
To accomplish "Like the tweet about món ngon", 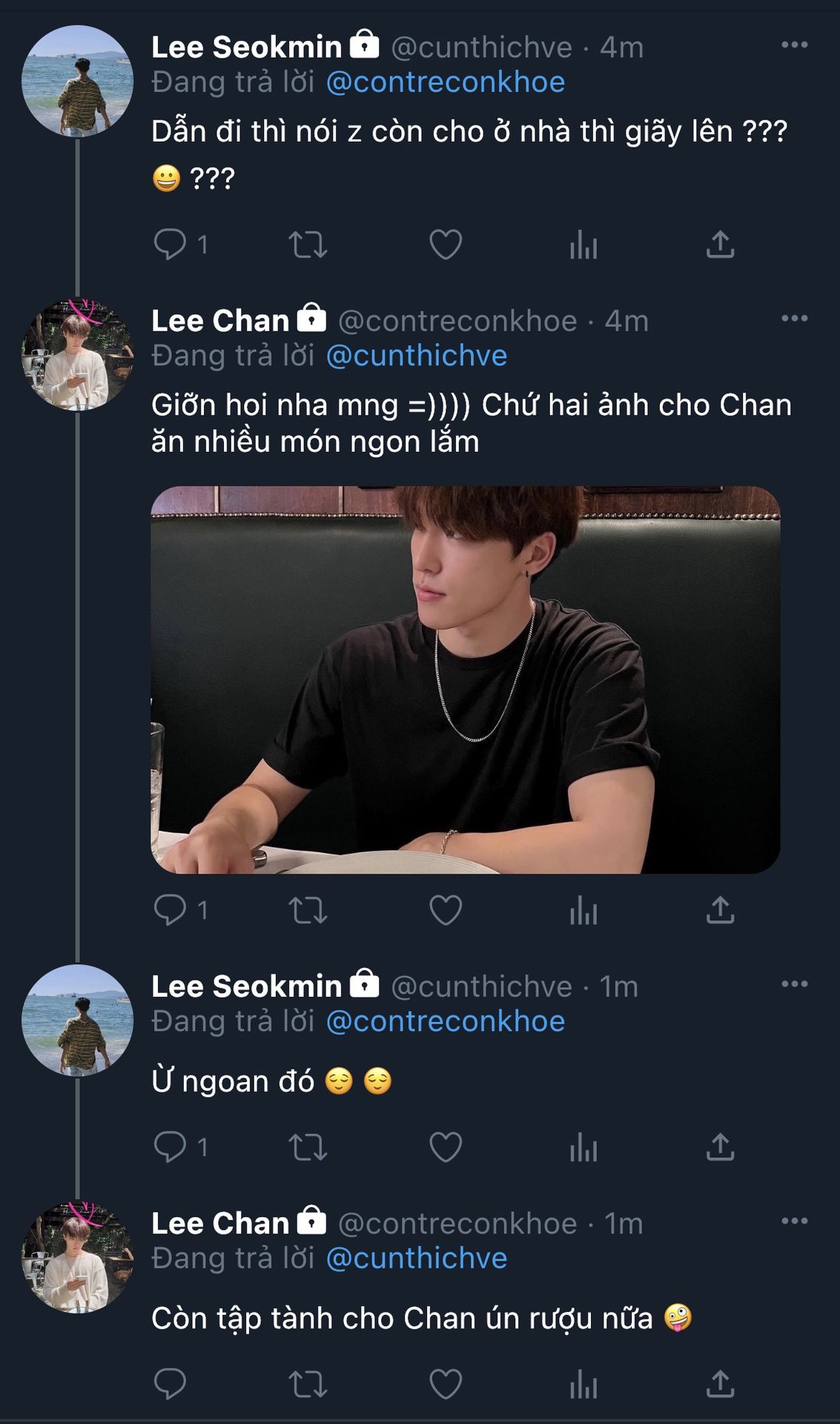I will [x=446, y=910].
